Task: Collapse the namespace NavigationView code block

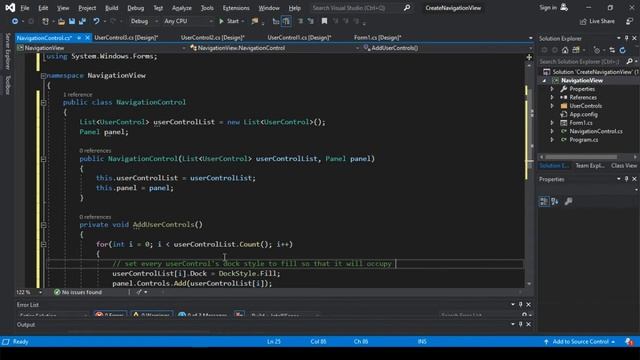Action: tap(43, 76)
